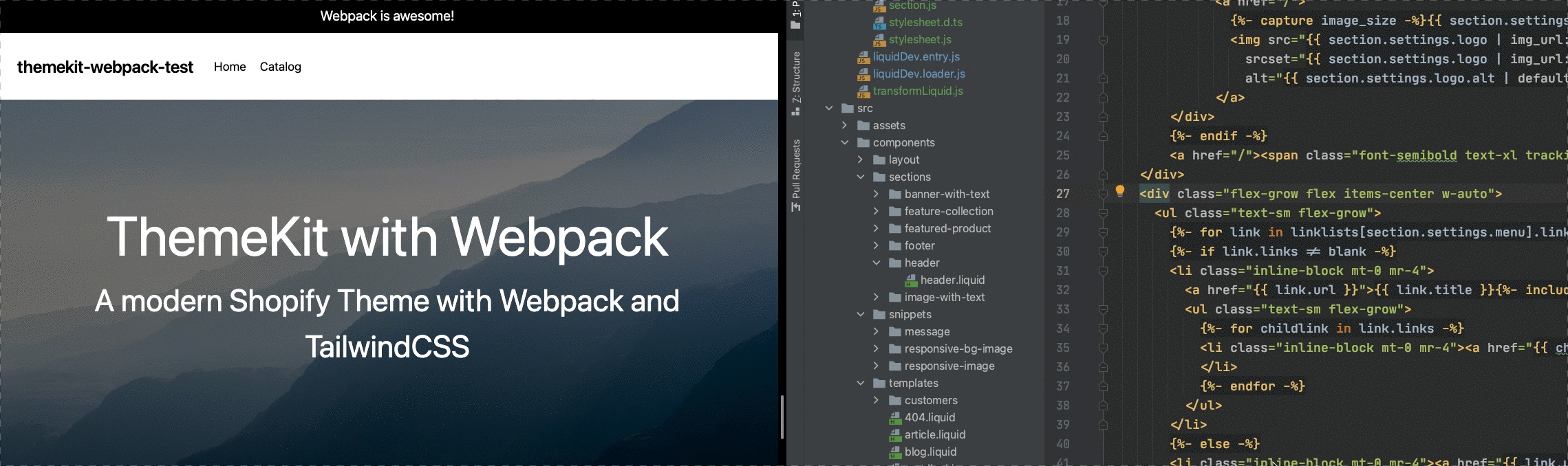Click the liquidDev.loader.js file icon
Viewport: 1568px width, 466px height.
(863, 74)
